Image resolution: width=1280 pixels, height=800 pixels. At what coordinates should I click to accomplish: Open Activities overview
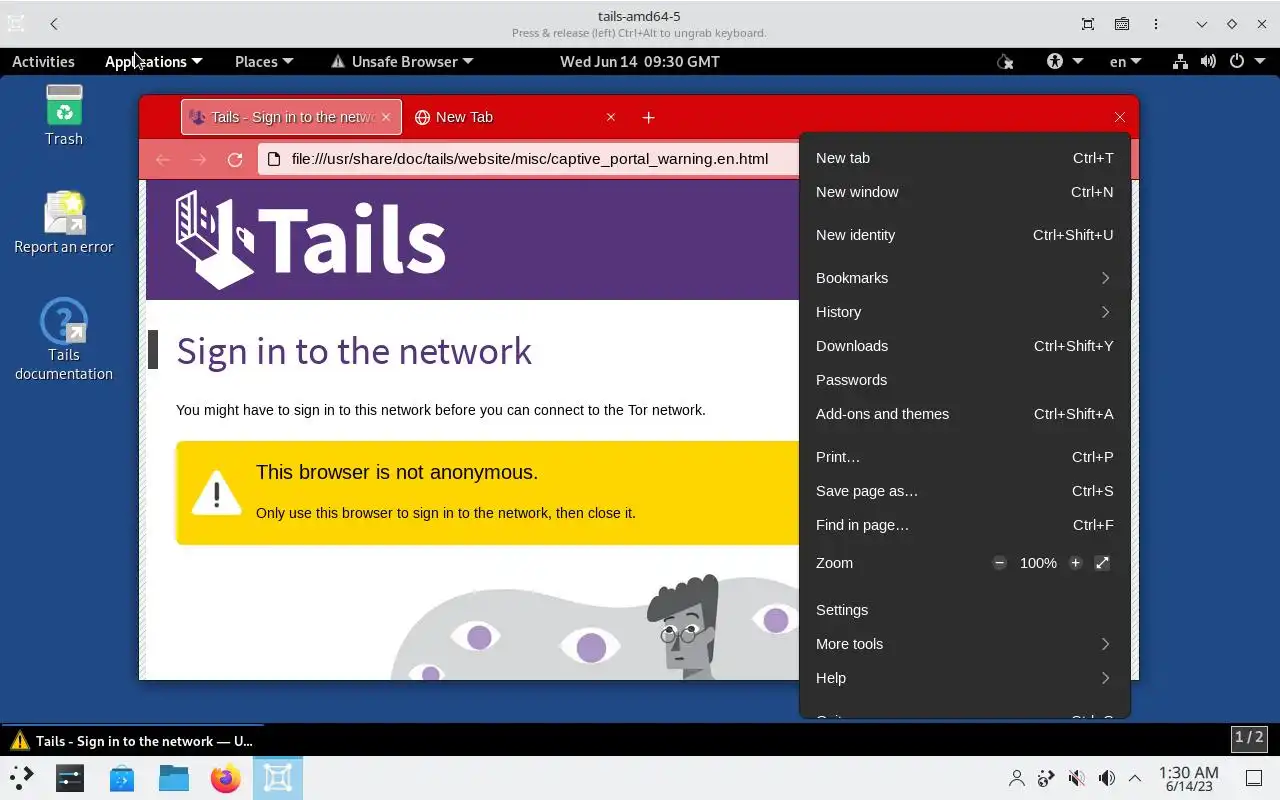pos(43,61)
